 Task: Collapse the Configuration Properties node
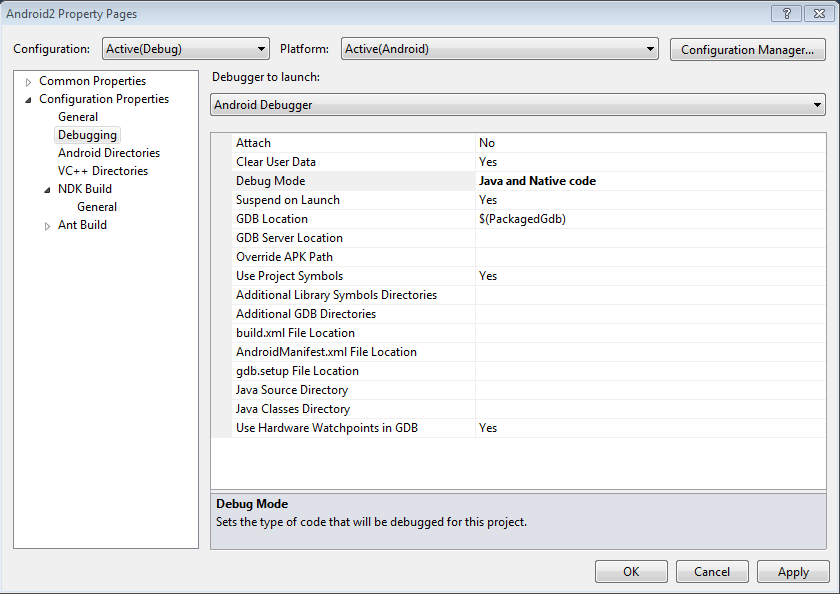pos(28,100)
